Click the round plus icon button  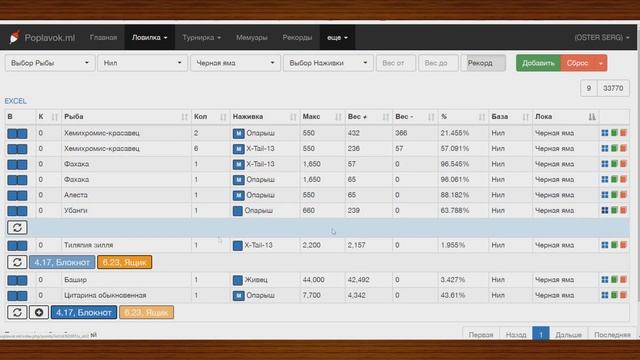(x=39, y=312)
